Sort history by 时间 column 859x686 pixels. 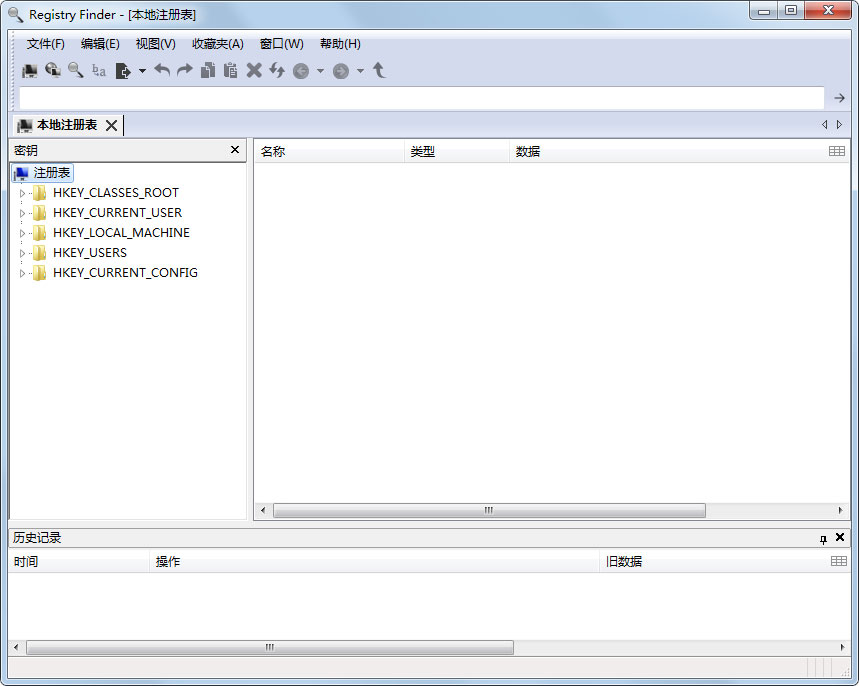click(78, 562)
